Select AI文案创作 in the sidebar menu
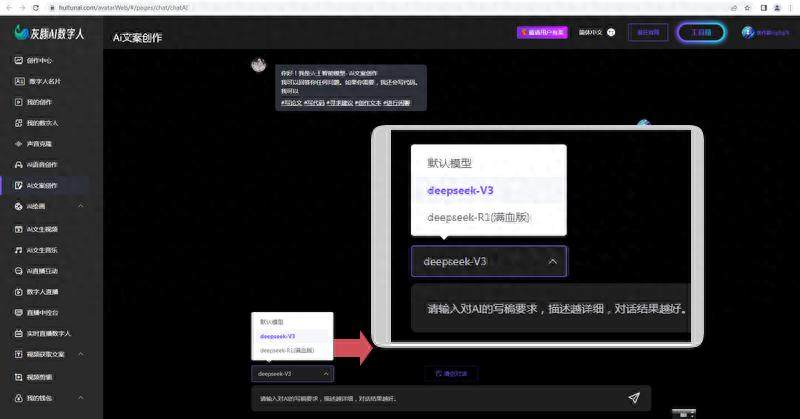This screenshot has width=800, height=419. pyautogui.click(x=42, y=185)
